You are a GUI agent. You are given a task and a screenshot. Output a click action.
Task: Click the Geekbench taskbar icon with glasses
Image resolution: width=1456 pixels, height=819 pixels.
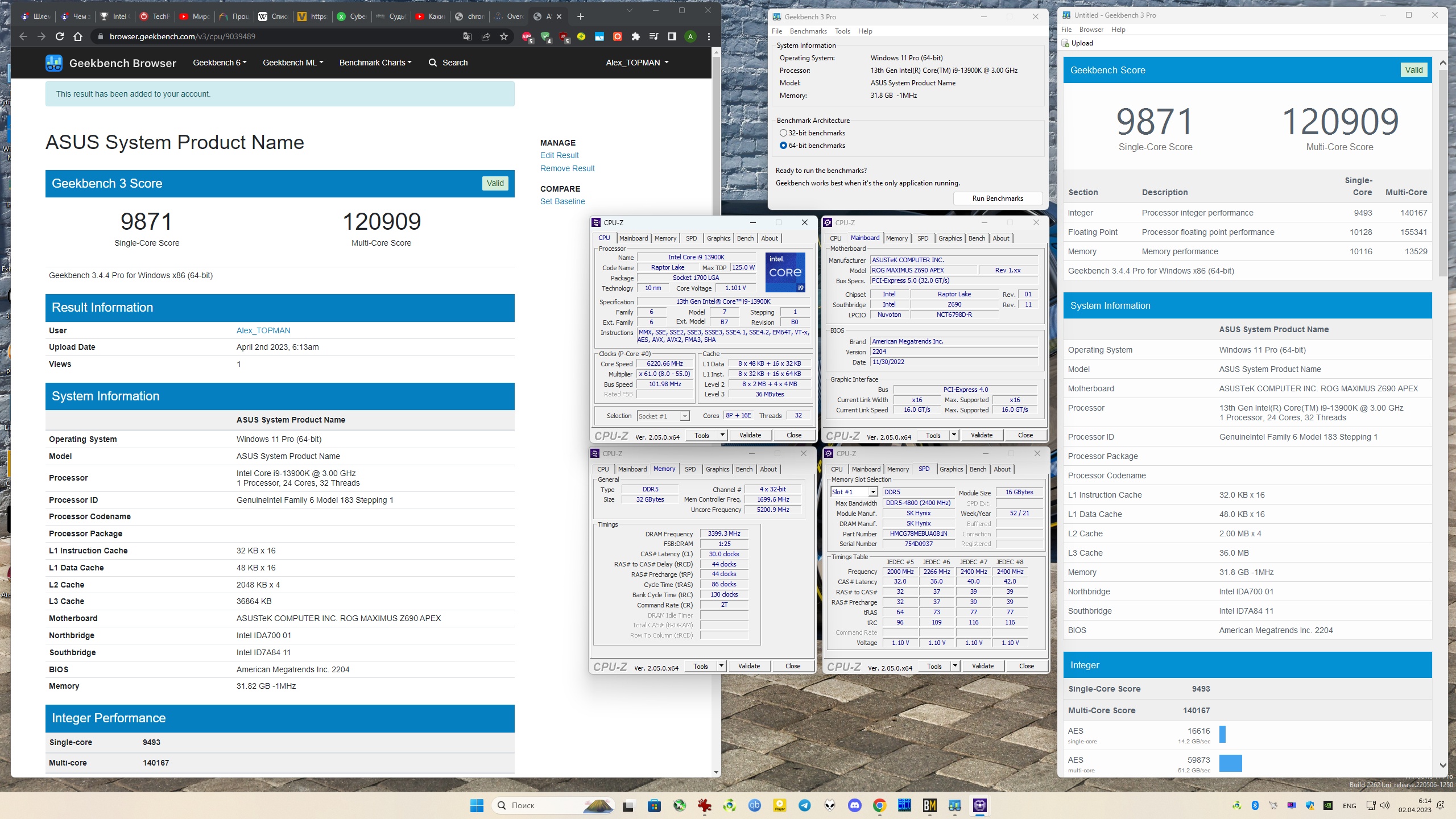955,805
